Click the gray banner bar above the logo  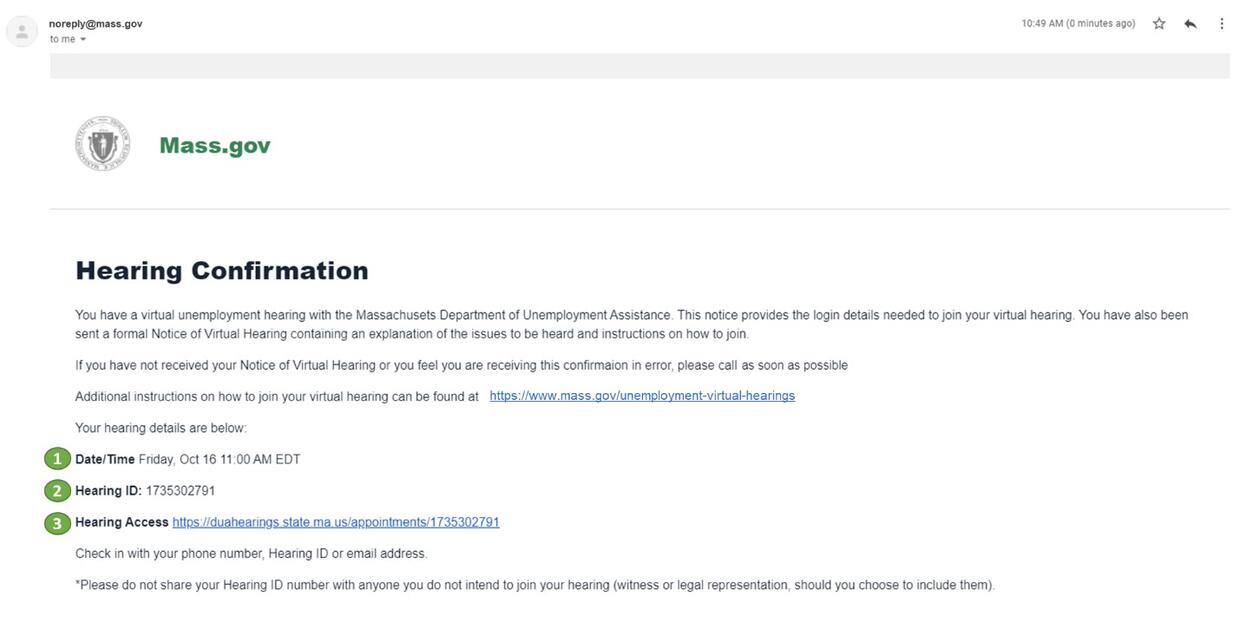click(640, 66)
